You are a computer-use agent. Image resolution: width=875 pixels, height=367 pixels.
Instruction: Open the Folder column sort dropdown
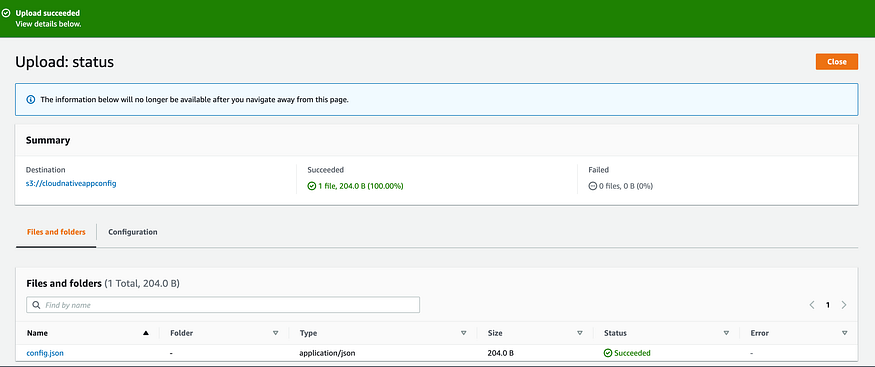click(275, 333)
